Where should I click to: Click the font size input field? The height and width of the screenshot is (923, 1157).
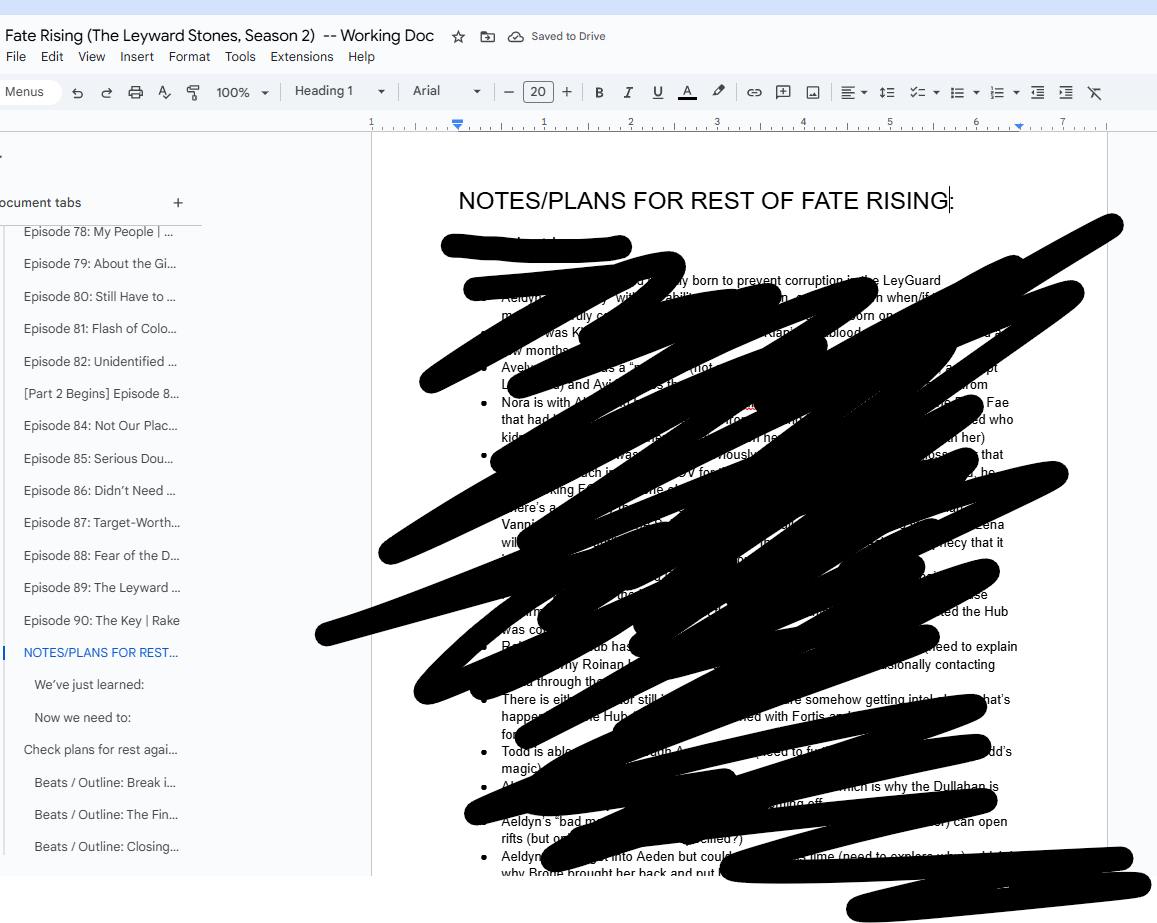[x=537, y=92]
